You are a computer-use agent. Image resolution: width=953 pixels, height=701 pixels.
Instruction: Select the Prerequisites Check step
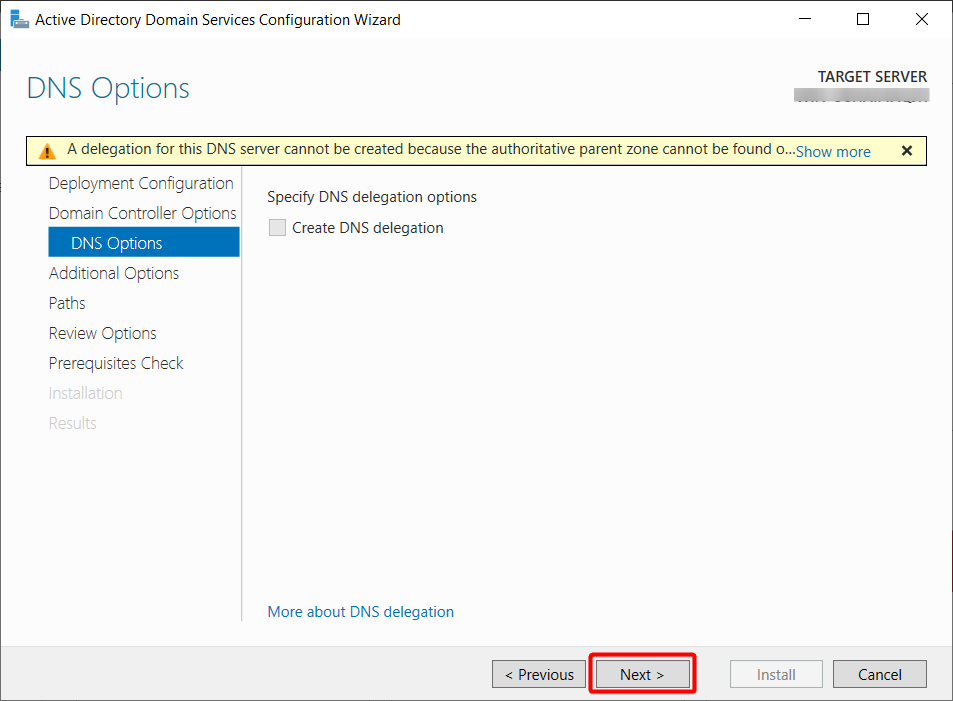click(x=115, y=363)
